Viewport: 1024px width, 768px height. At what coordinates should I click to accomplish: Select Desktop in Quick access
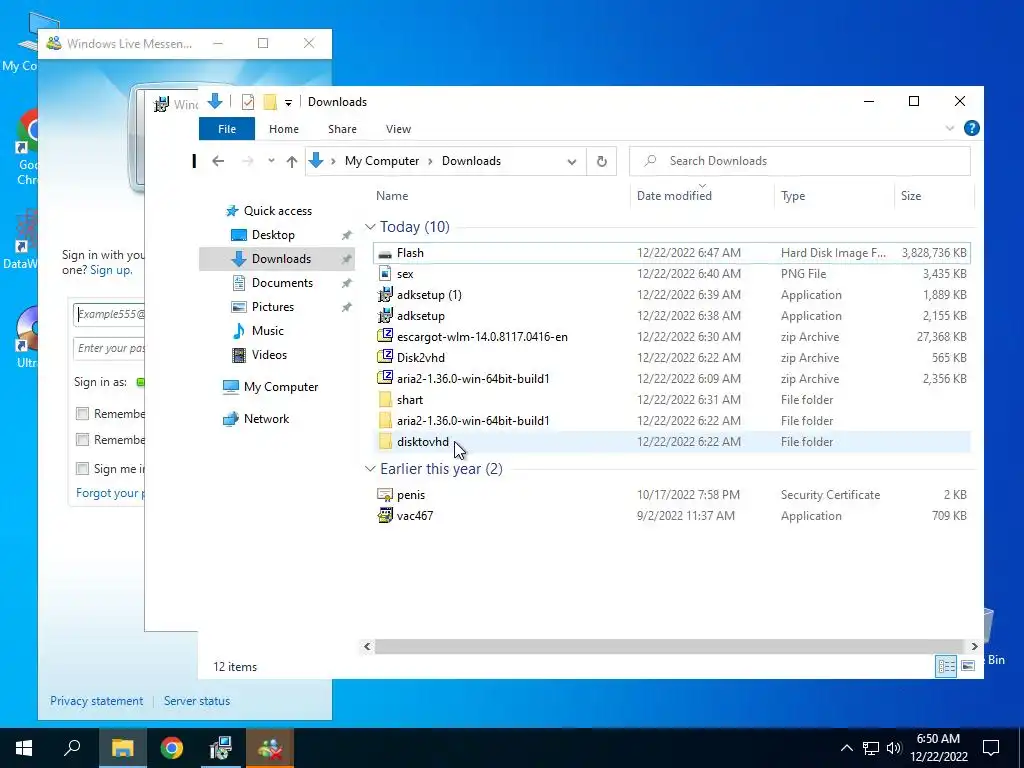273,234
